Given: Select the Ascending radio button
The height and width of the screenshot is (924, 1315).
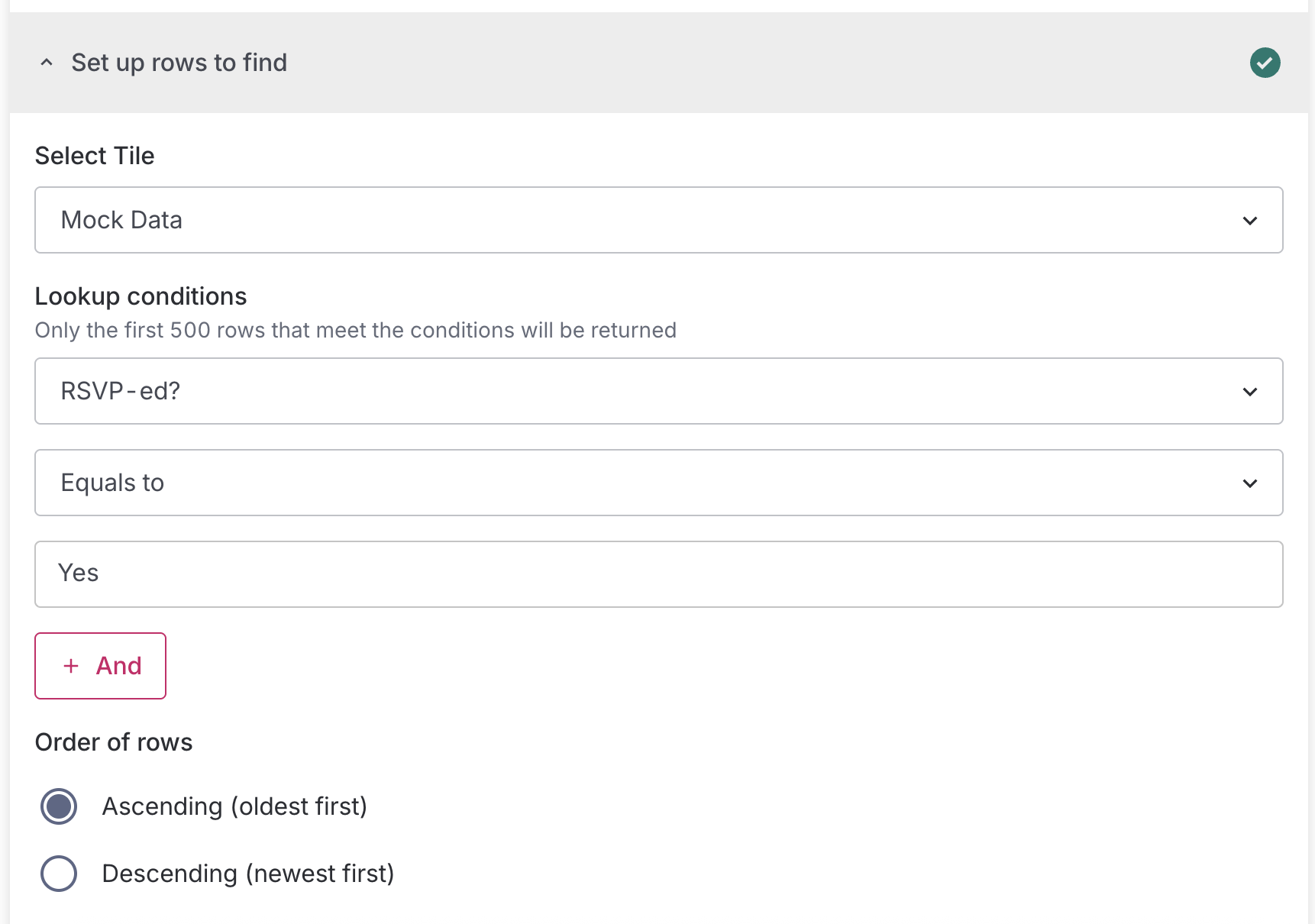Looking at the screenshot, I should point(59,806).
